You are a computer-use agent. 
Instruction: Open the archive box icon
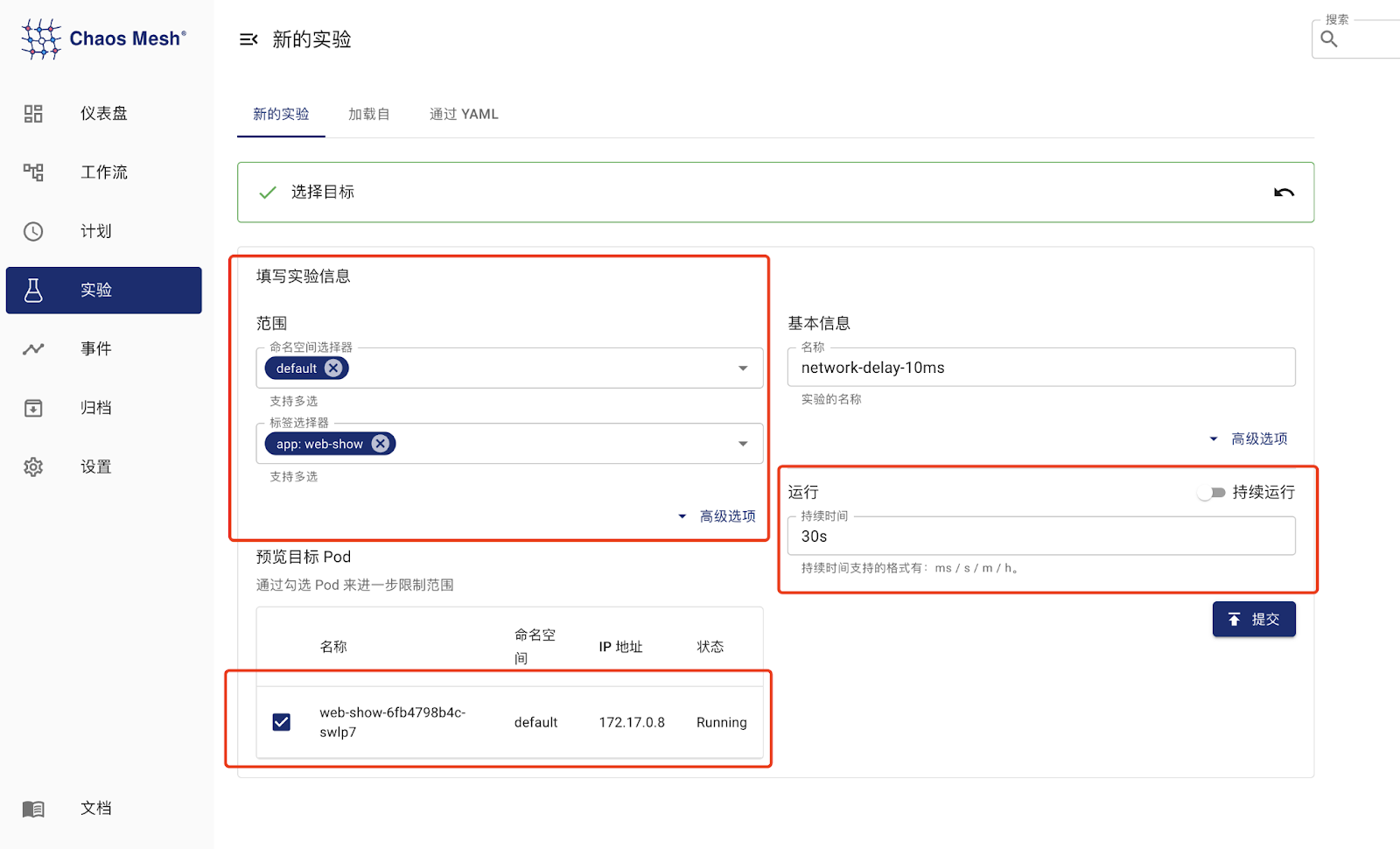tap(33, 408)
